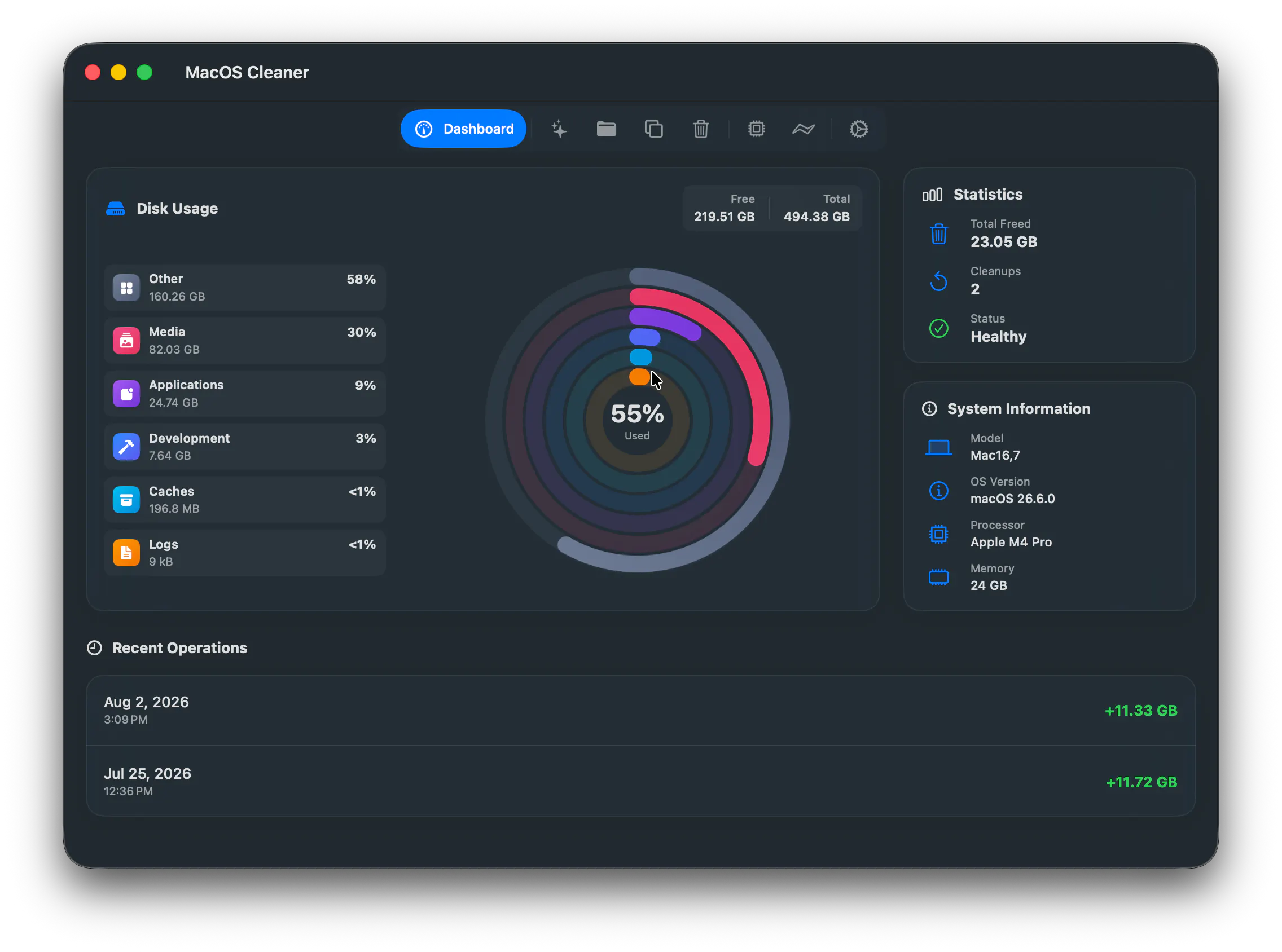Switch to the line graph toolbar tab
The width and height of the screenshot is (1282, 952).
click(803, 129)
